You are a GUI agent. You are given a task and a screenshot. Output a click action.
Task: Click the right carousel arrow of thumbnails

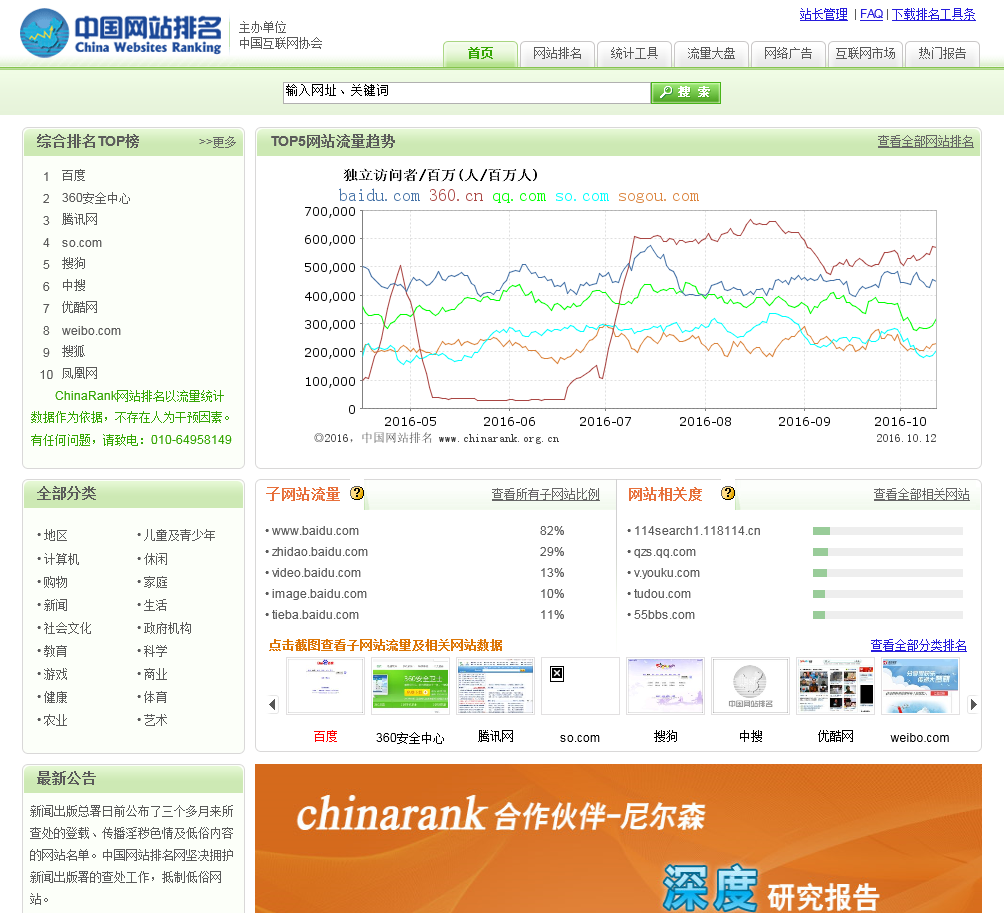[973, 704]
